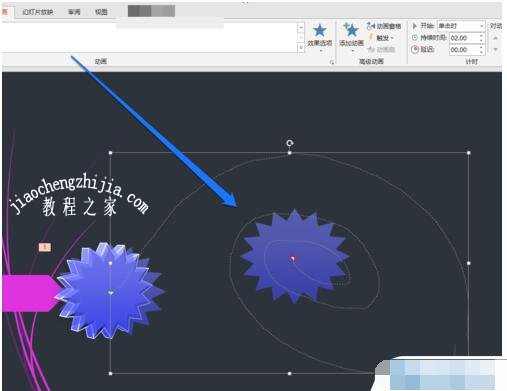The width and height of the screenshot is (507, 391).
Task: Open the Start (开始) timing combo box
Action: pos(461,26)
